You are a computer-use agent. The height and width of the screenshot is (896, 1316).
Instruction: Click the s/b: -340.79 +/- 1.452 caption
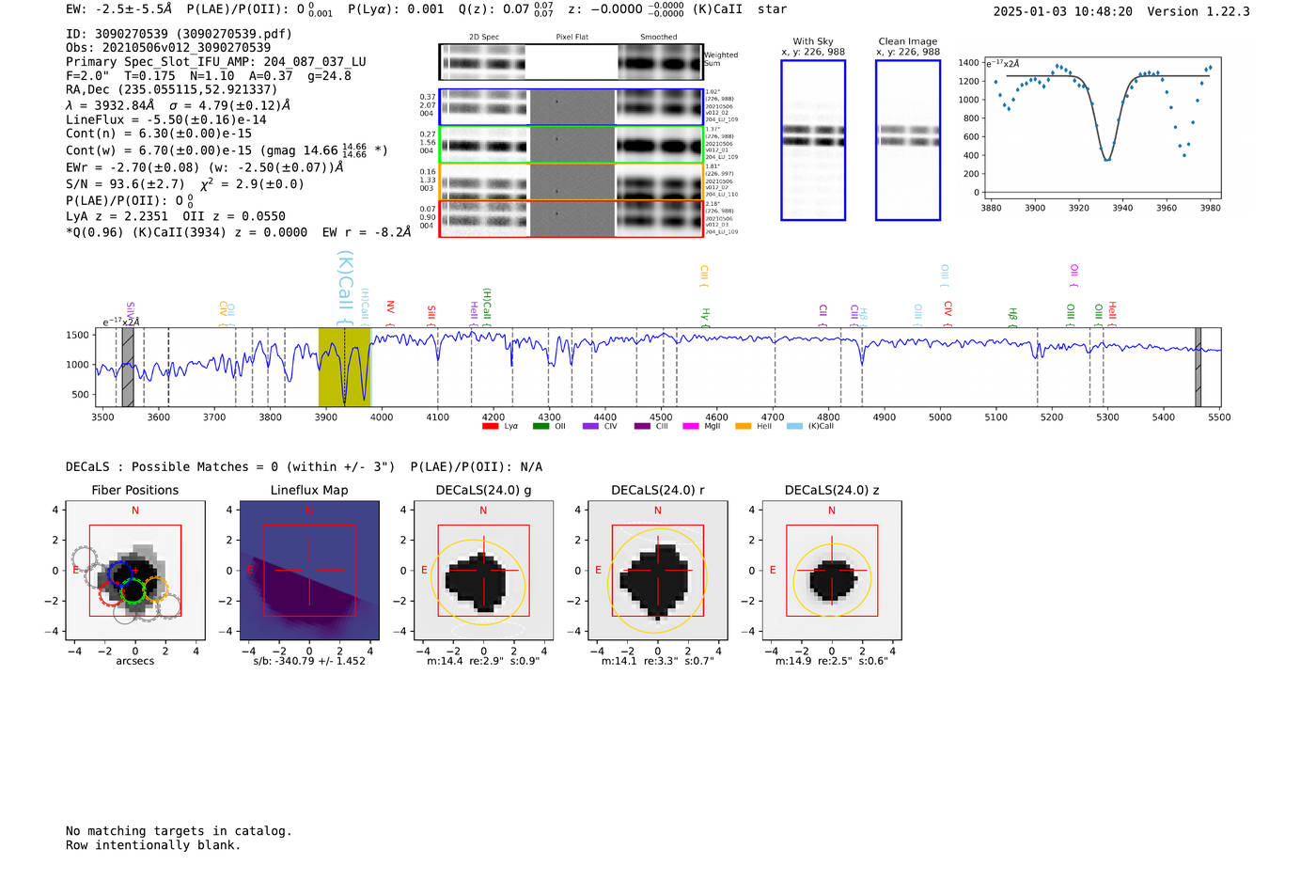[309, 661]
